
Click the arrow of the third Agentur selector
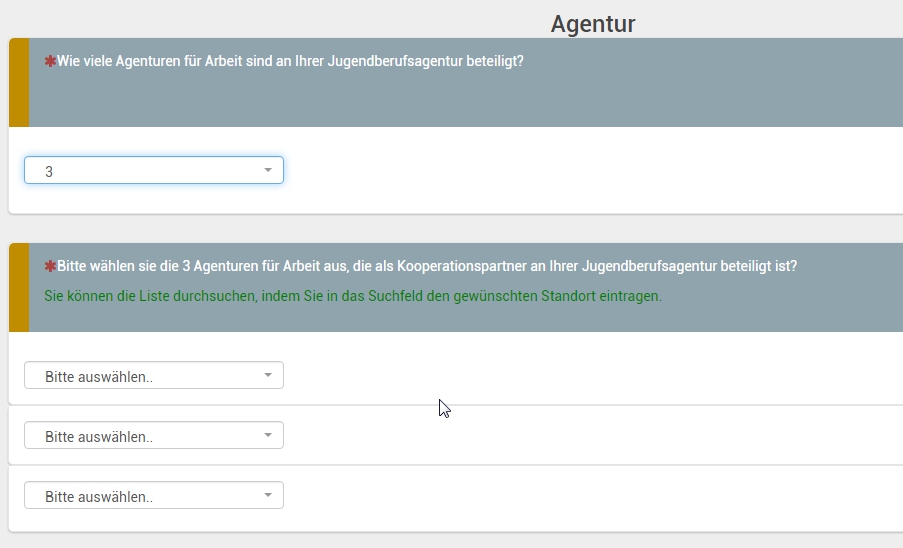tap(268, 496)
